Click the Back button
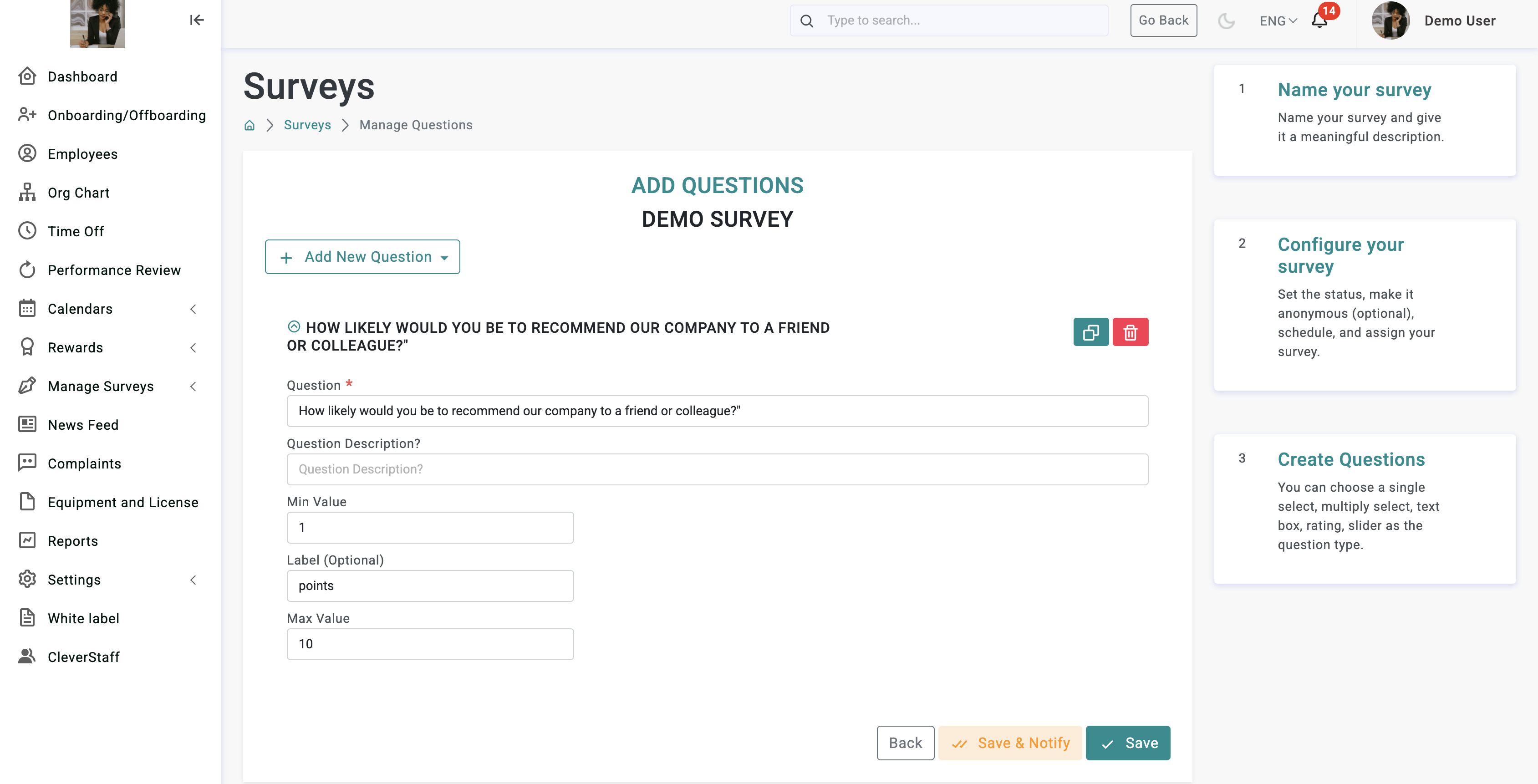Viewport: 1538px width, 784px height. tap(905, 743)
